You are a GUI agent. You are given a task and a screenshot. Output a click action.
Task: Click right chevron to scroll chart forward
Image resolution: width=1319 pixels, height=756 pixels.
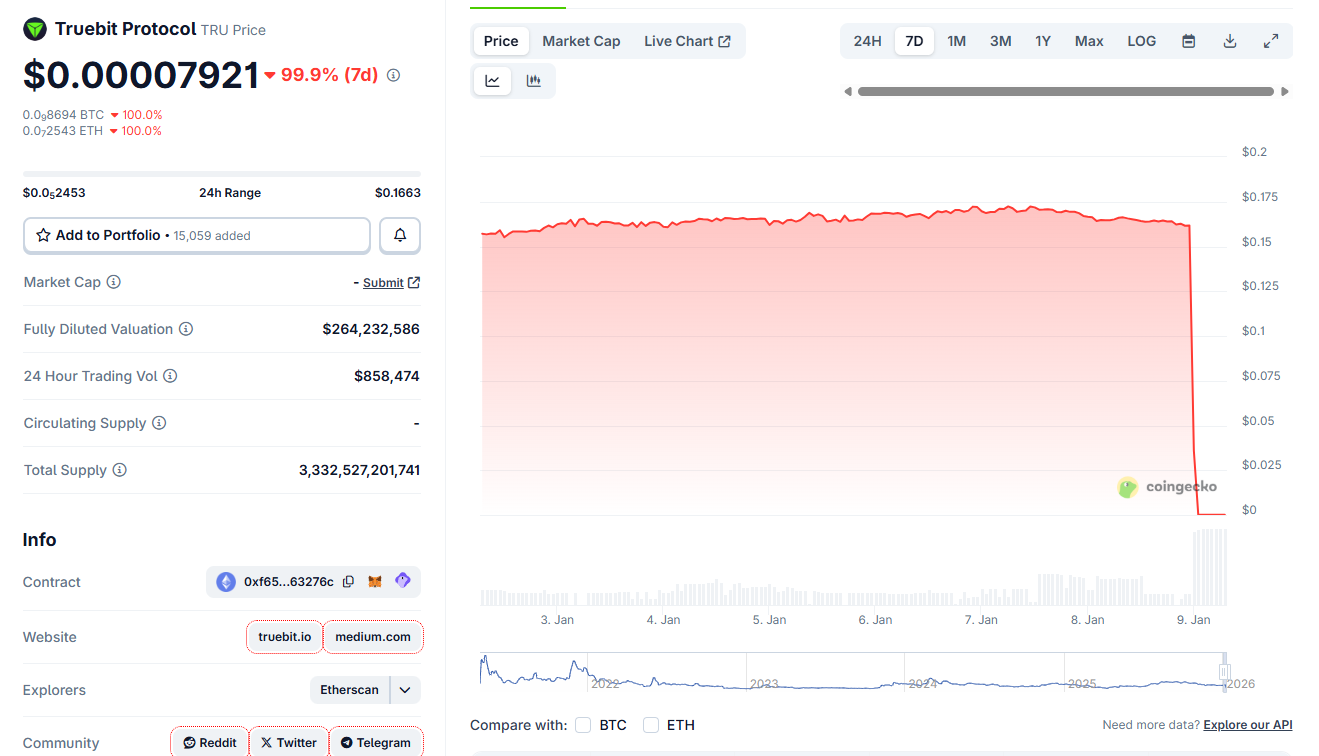1286,90
